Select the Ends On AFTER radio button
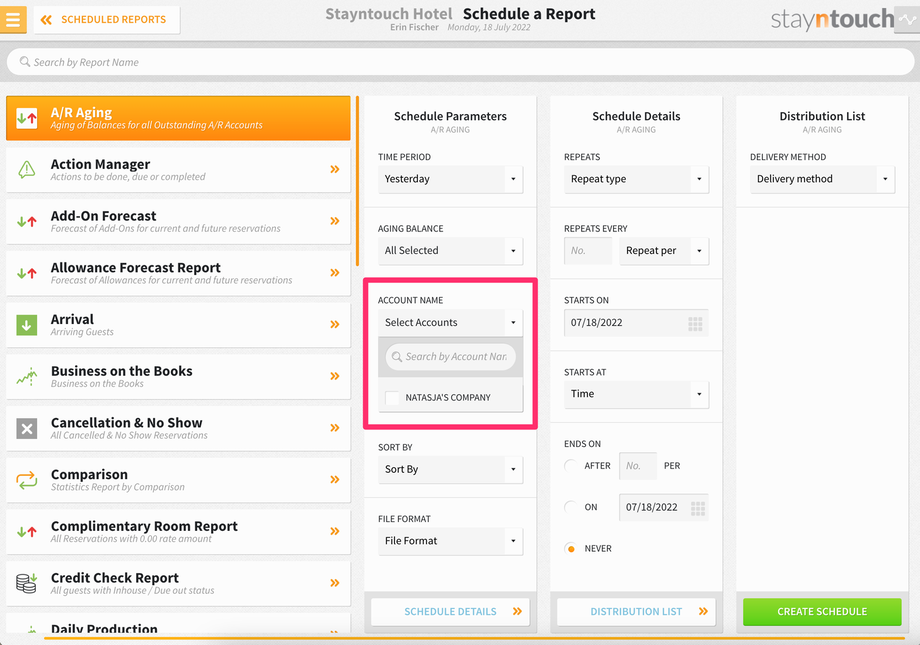Screen dimensions: 920x645 pyautogui.click(x=570, y=466)
